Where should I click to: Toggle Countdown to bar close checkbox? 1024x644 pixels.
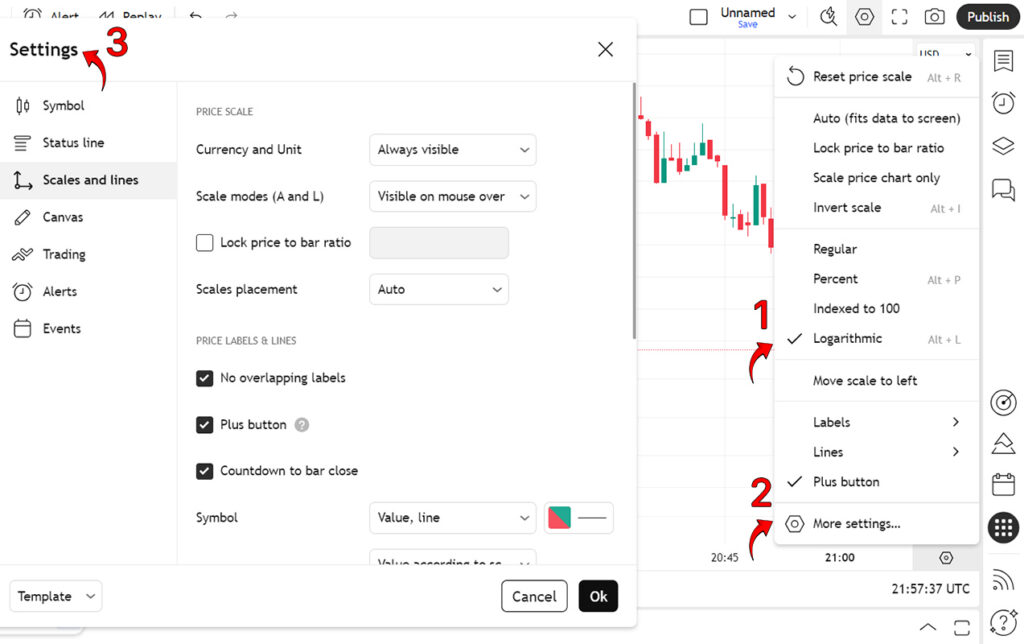pyautogui.click(x=204, y=471)
